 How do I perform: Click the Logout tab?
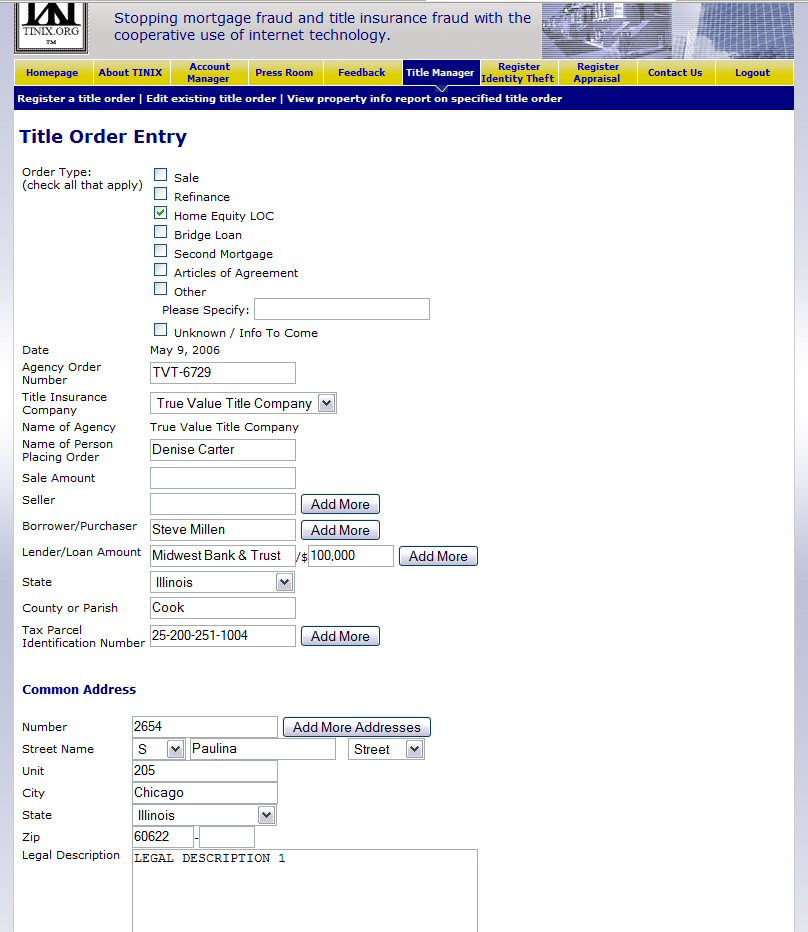click(x=753, y=73)
